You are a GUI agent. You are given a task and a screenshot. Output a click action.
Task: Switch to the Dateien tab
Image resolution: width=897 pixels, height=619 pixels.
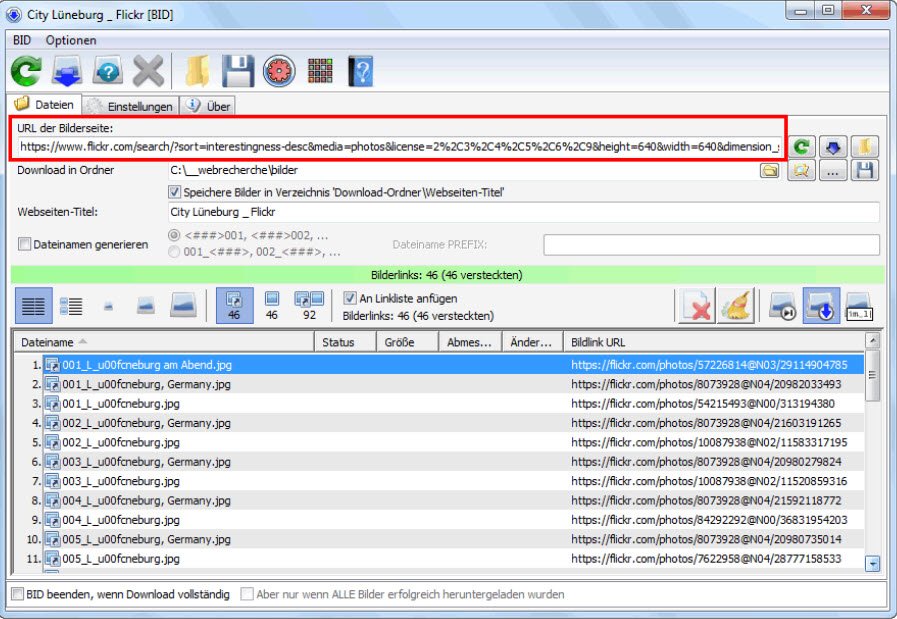(45, 105)
